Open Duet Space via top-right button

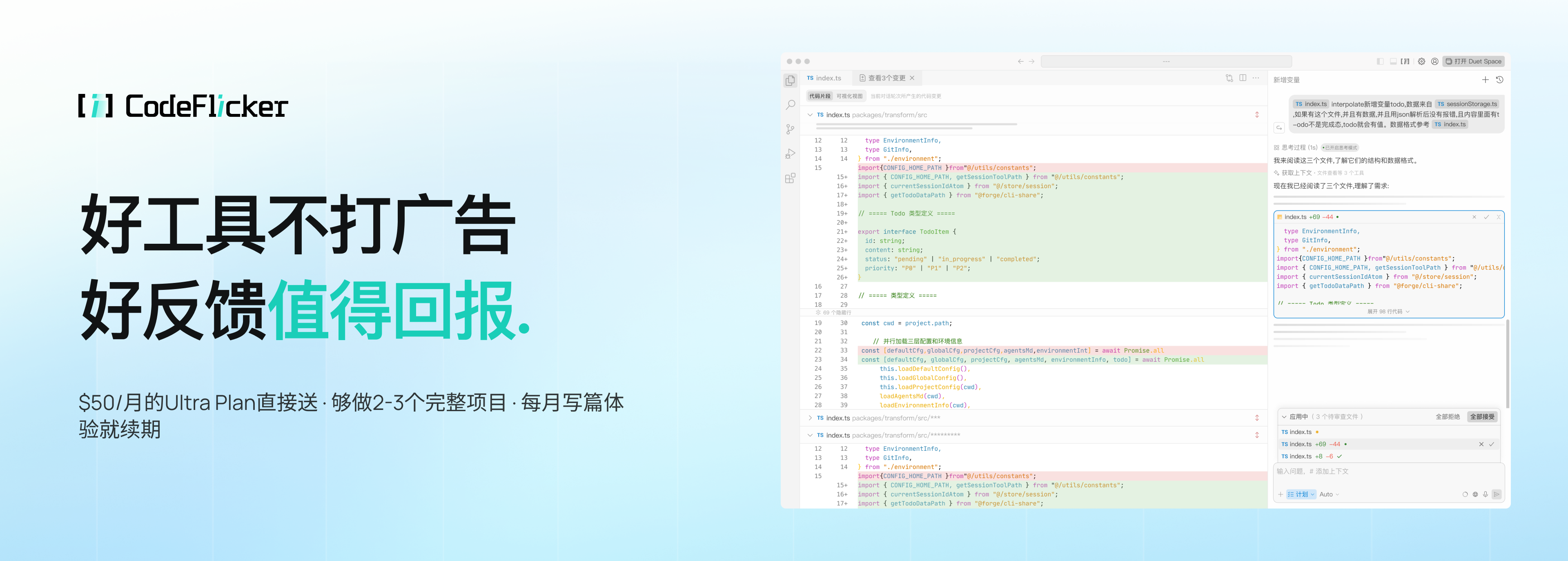(1473, 61)
